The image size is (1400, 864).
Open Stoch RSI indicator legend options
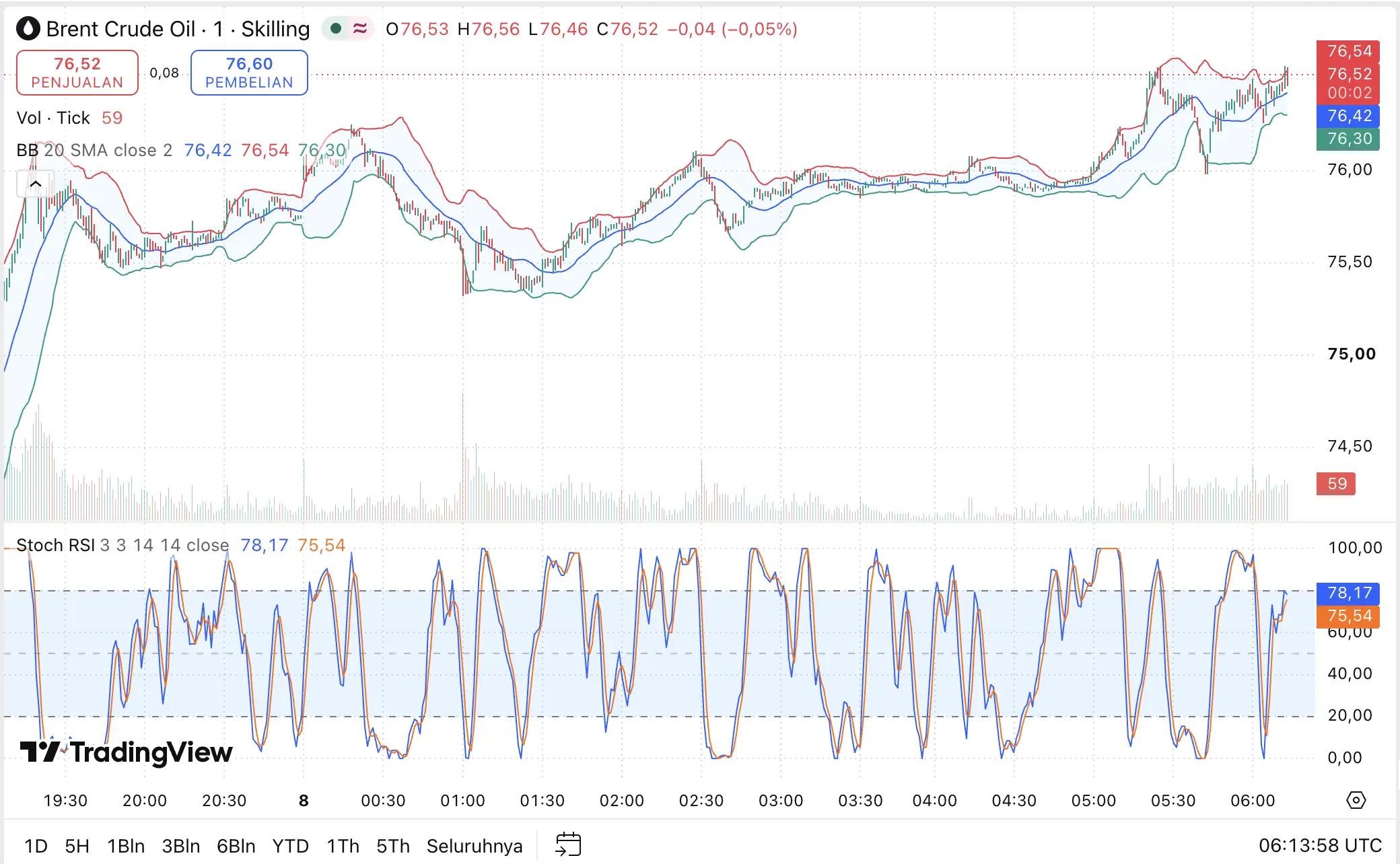click(123, 545)
